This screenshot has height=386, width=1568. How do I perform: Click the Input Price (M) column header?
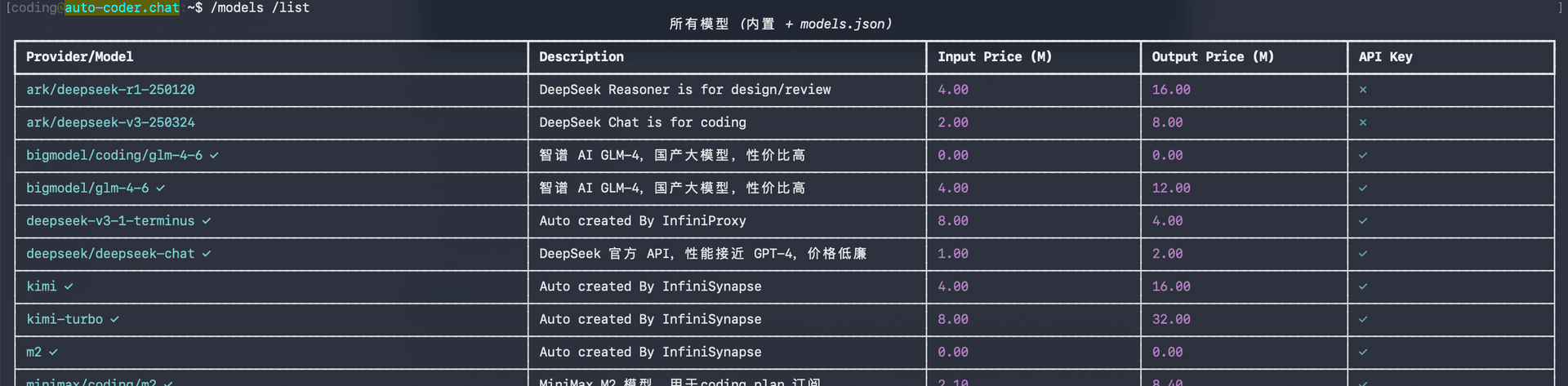[994, 57]
